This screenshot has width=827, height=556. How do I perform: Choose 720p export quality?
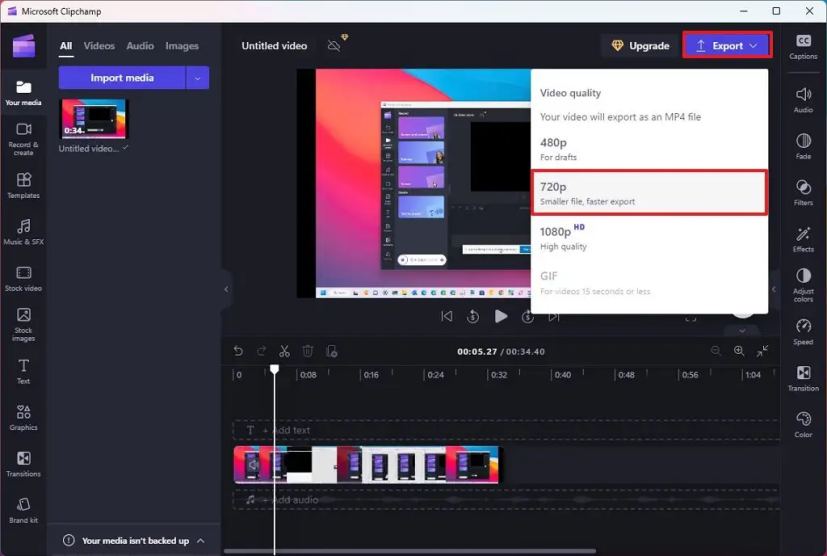(x=649, y=193)
